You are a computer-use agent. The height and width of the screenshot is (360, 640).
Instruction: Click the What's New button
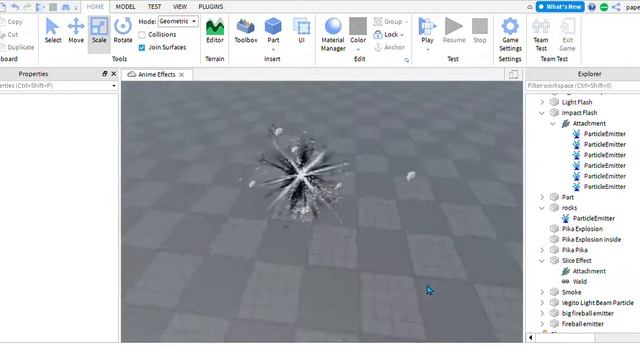point(560,7)
